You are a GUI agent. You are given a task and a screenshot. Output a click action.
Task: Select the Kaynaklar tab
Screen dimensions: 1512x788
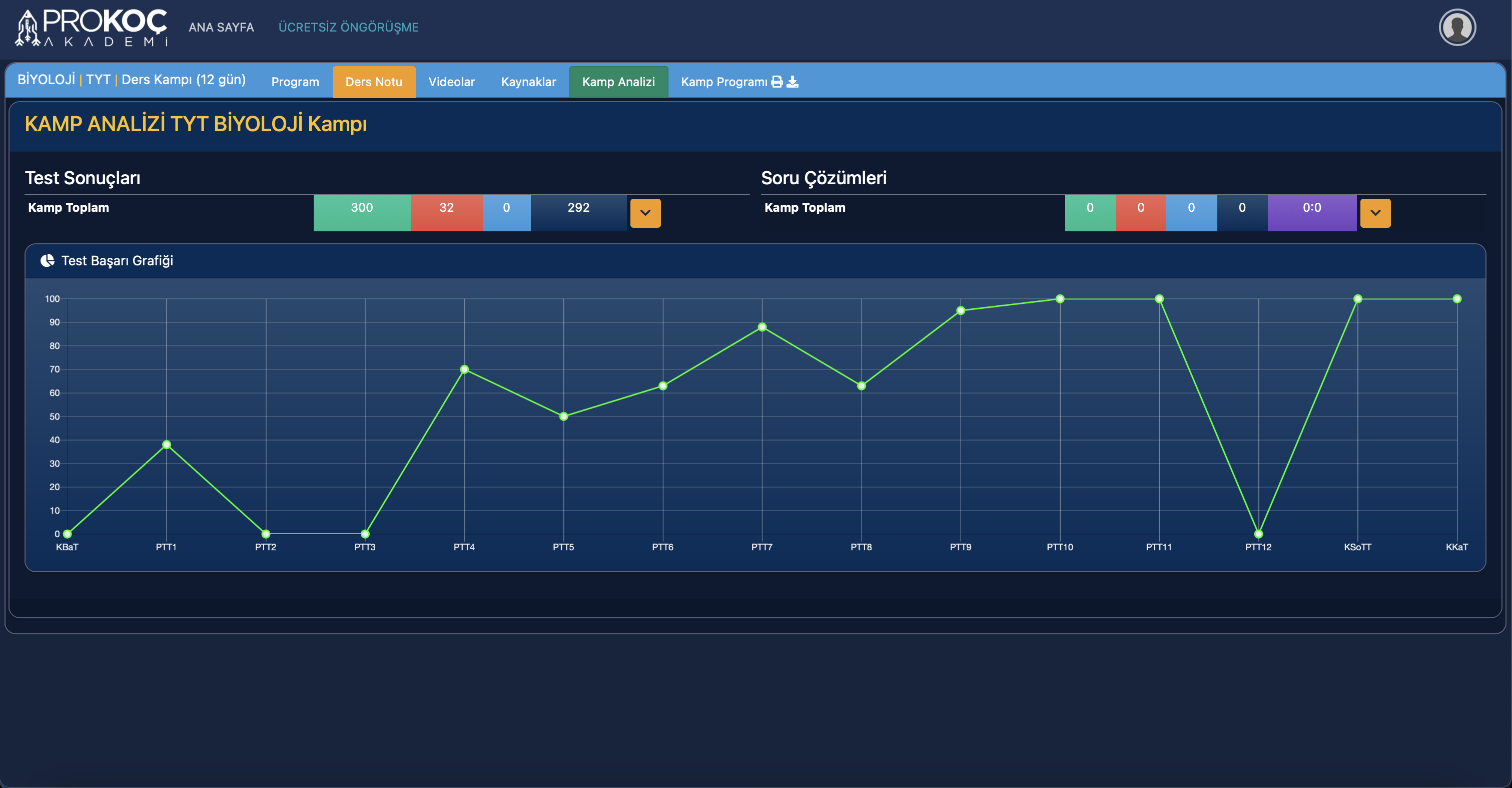[528, 82]
